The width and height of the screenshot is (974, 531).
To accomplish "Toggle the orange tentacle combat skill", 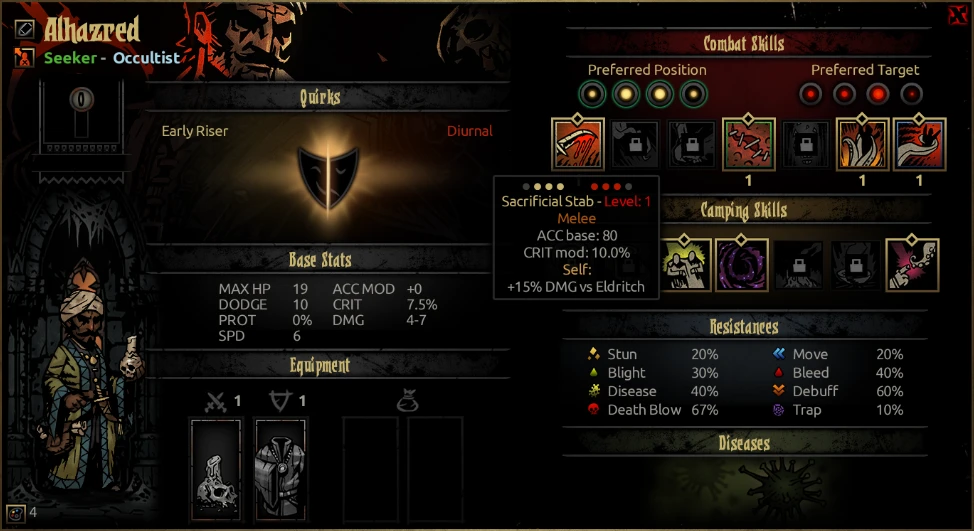I will [862, 144].
